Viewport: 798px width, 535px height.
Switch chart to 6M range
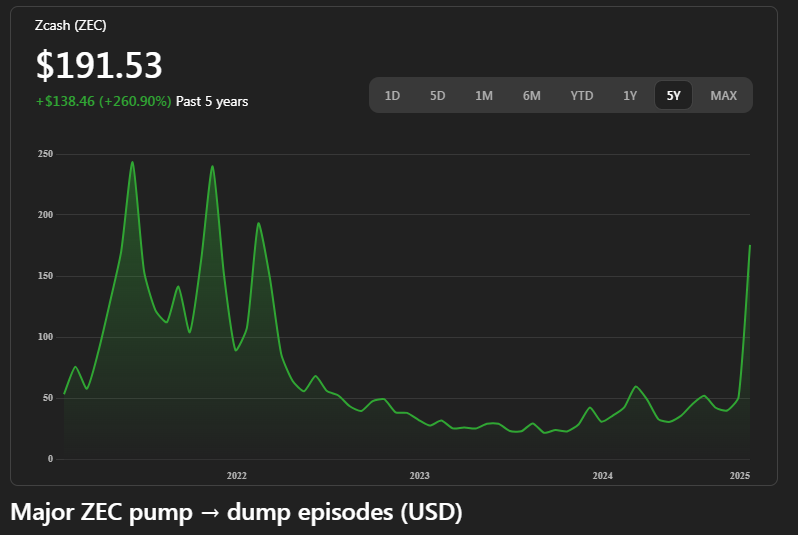(531, 96)
